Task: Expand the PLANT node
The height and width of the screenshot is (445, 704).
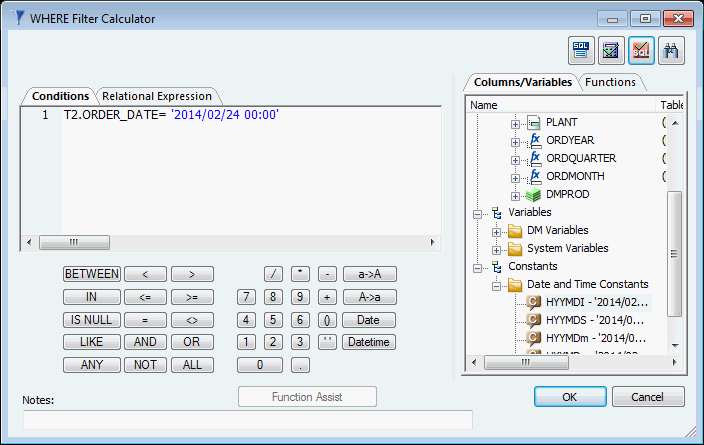Action: coord(515,124)
